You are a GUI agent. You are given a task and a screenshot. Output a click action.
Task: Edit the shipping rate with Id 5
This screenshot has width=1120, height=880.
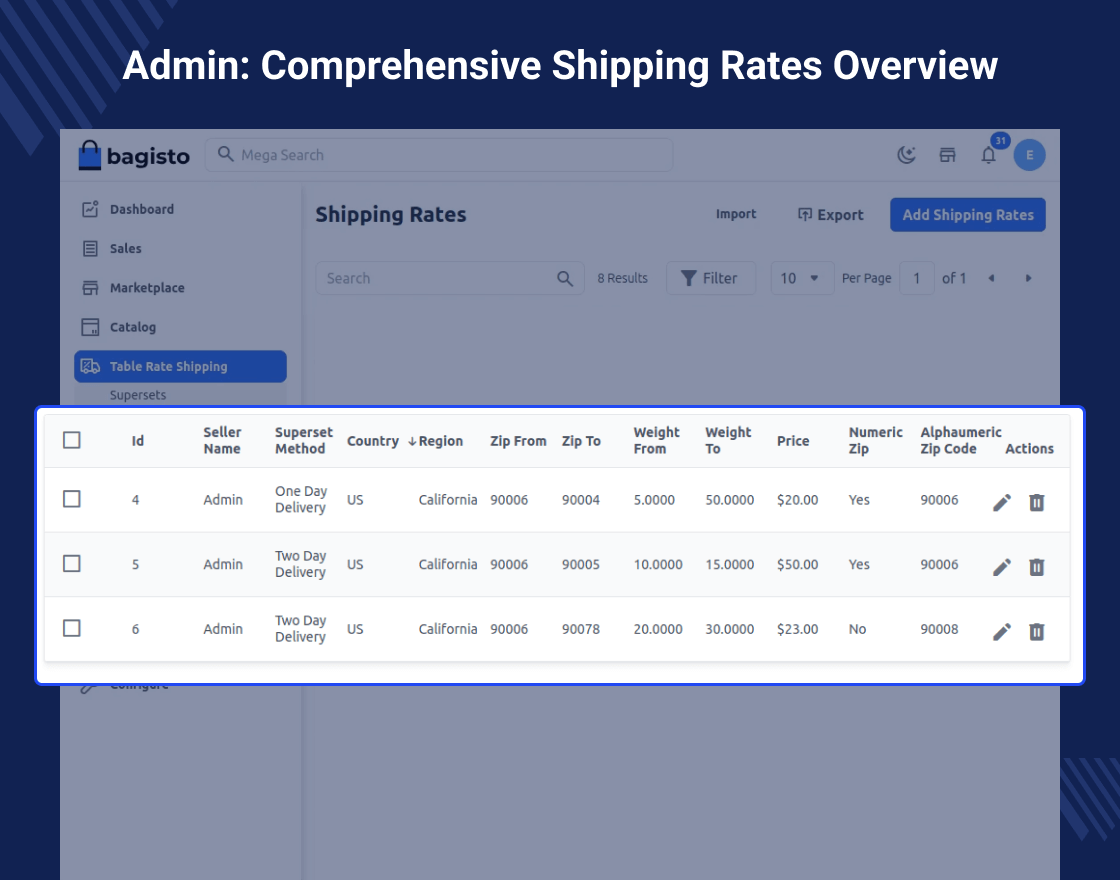click(1002, 567)
